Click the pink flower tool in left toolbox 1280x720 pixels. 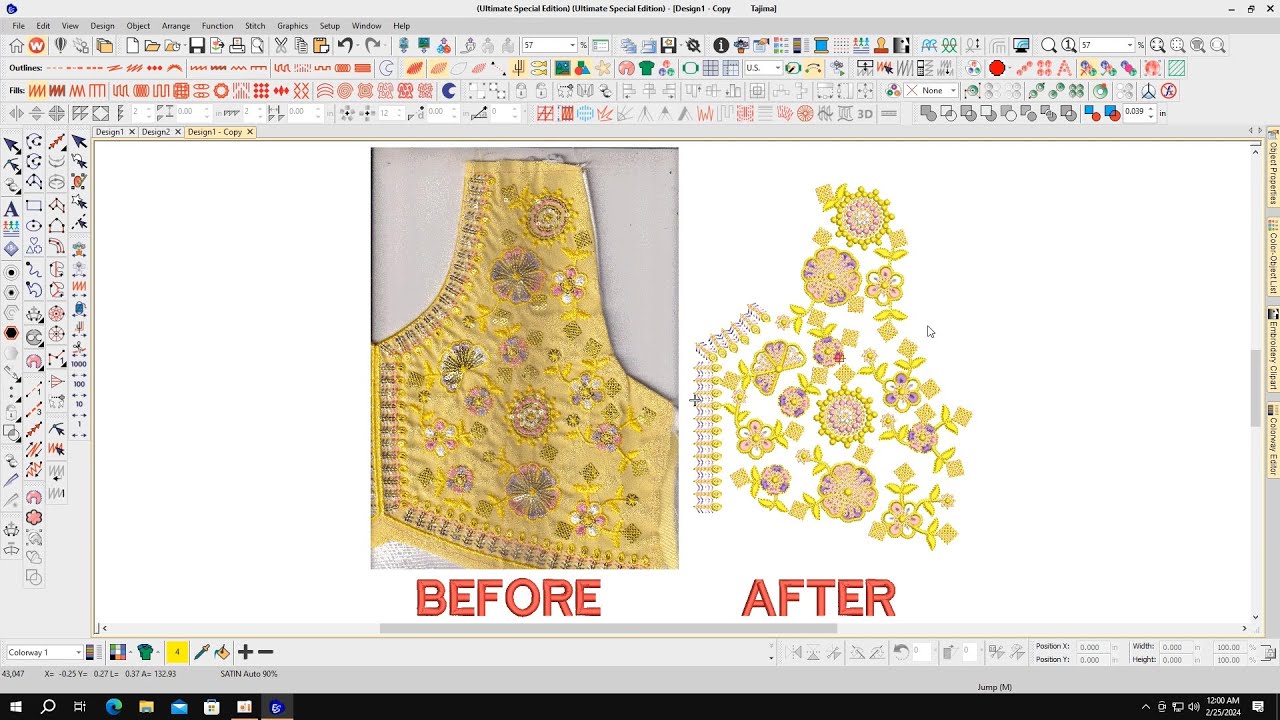click(34, 517)
